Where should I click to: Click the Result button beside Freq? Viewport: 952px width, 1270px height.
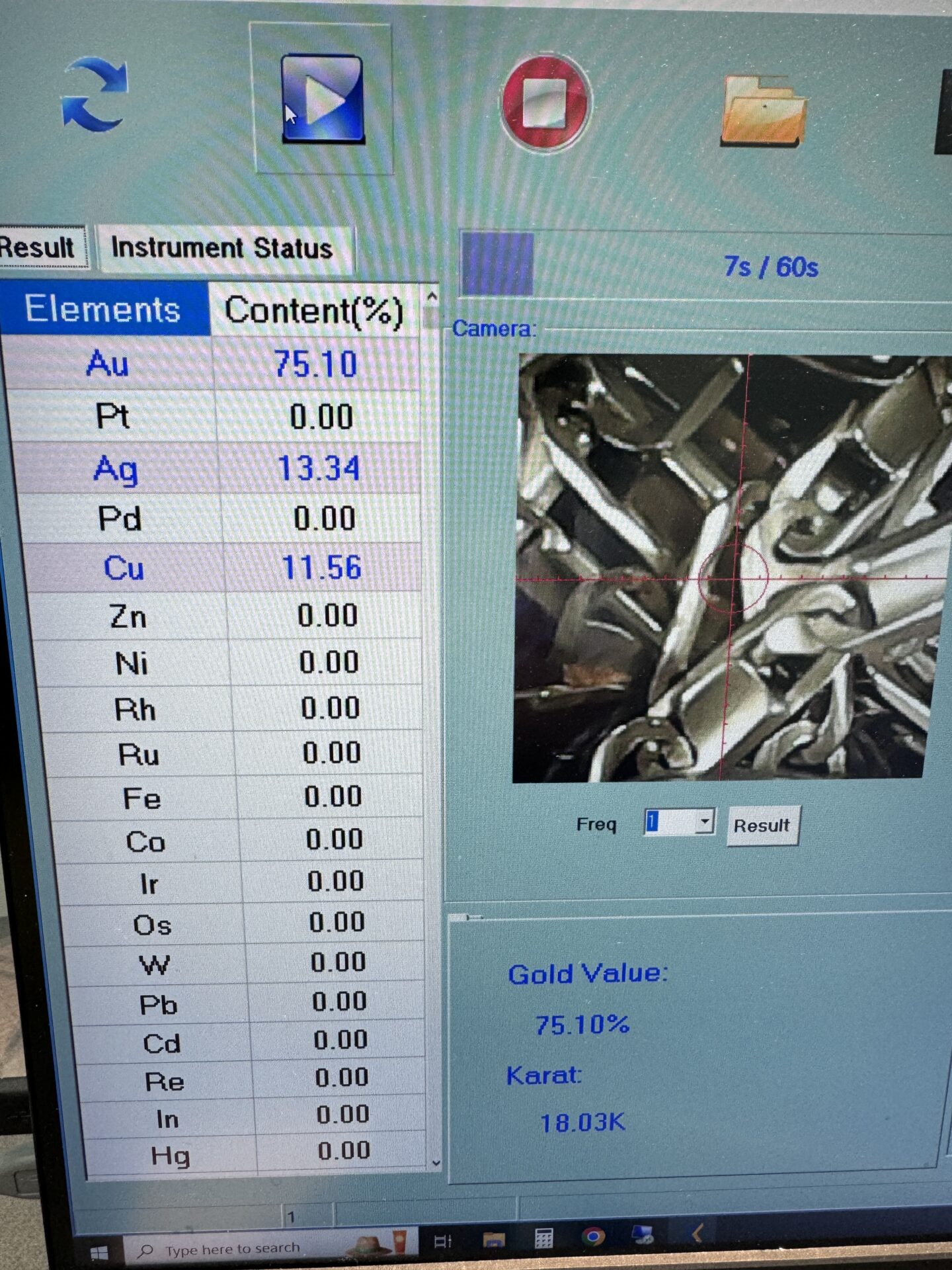[762, 825]
